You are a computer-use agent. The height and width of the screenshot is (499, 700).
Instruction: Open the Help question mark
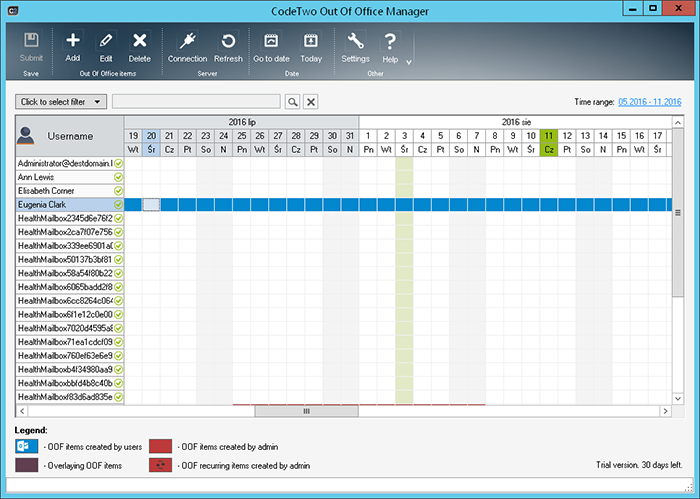pos(390,47)
